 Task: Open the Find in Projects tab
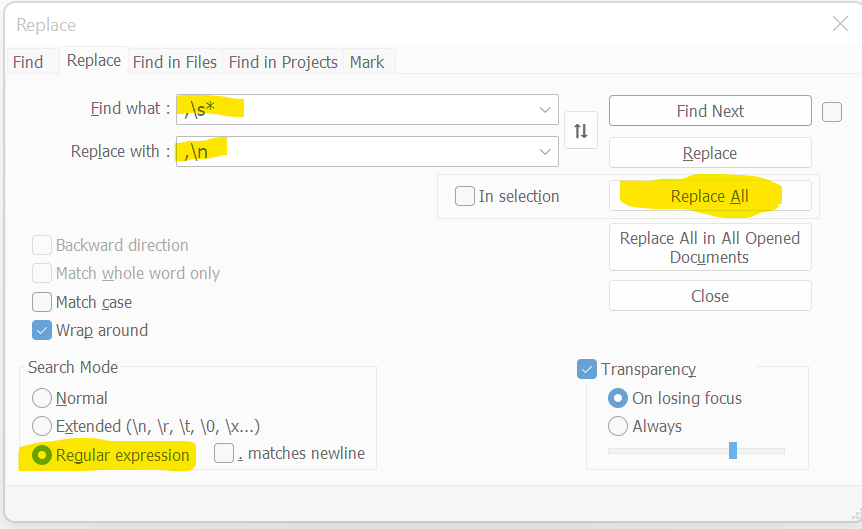(283, 62)
